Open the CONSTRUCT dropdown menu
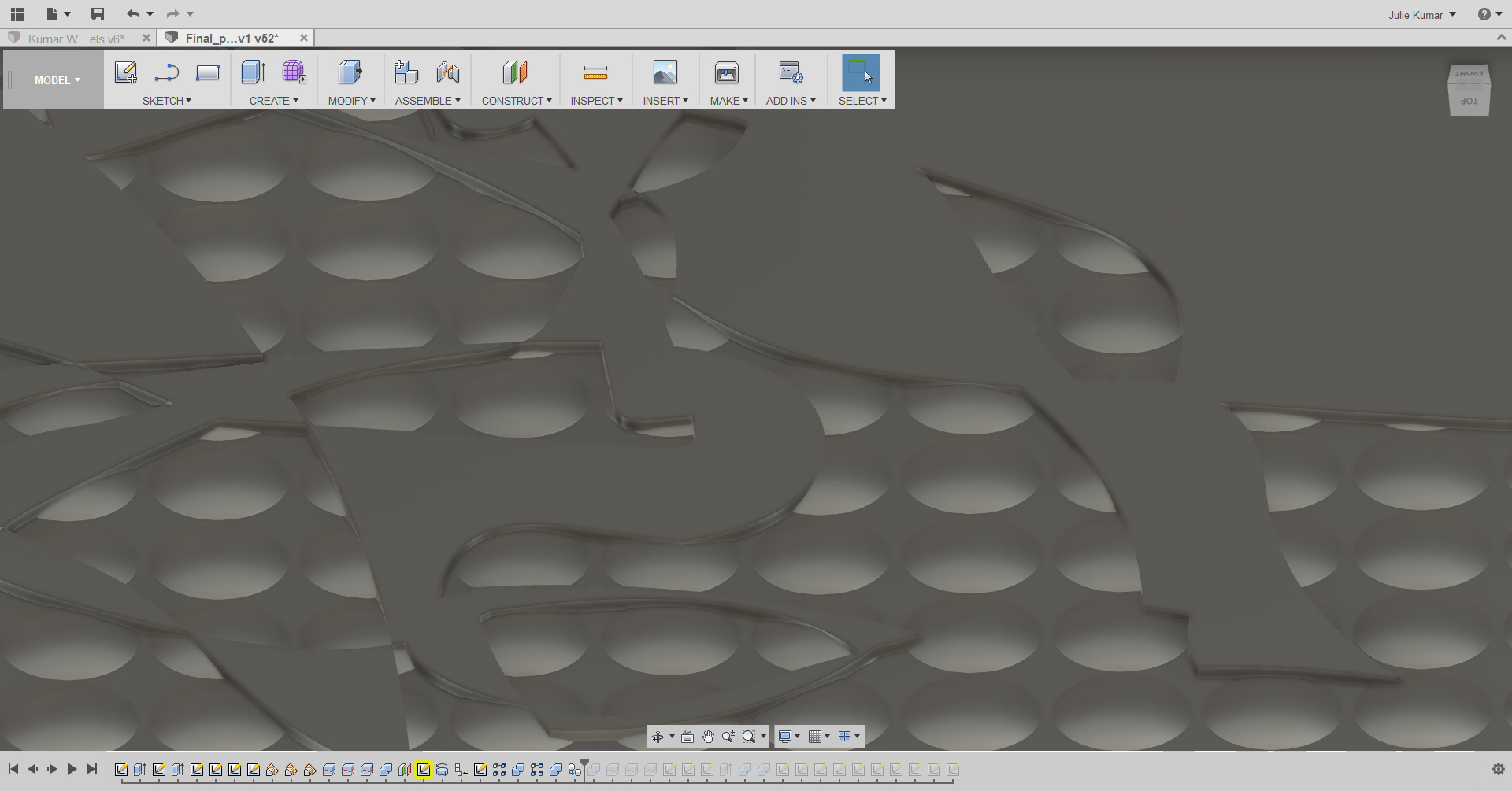Screen dimensions: 1512x791 click(x=517, y=101)
